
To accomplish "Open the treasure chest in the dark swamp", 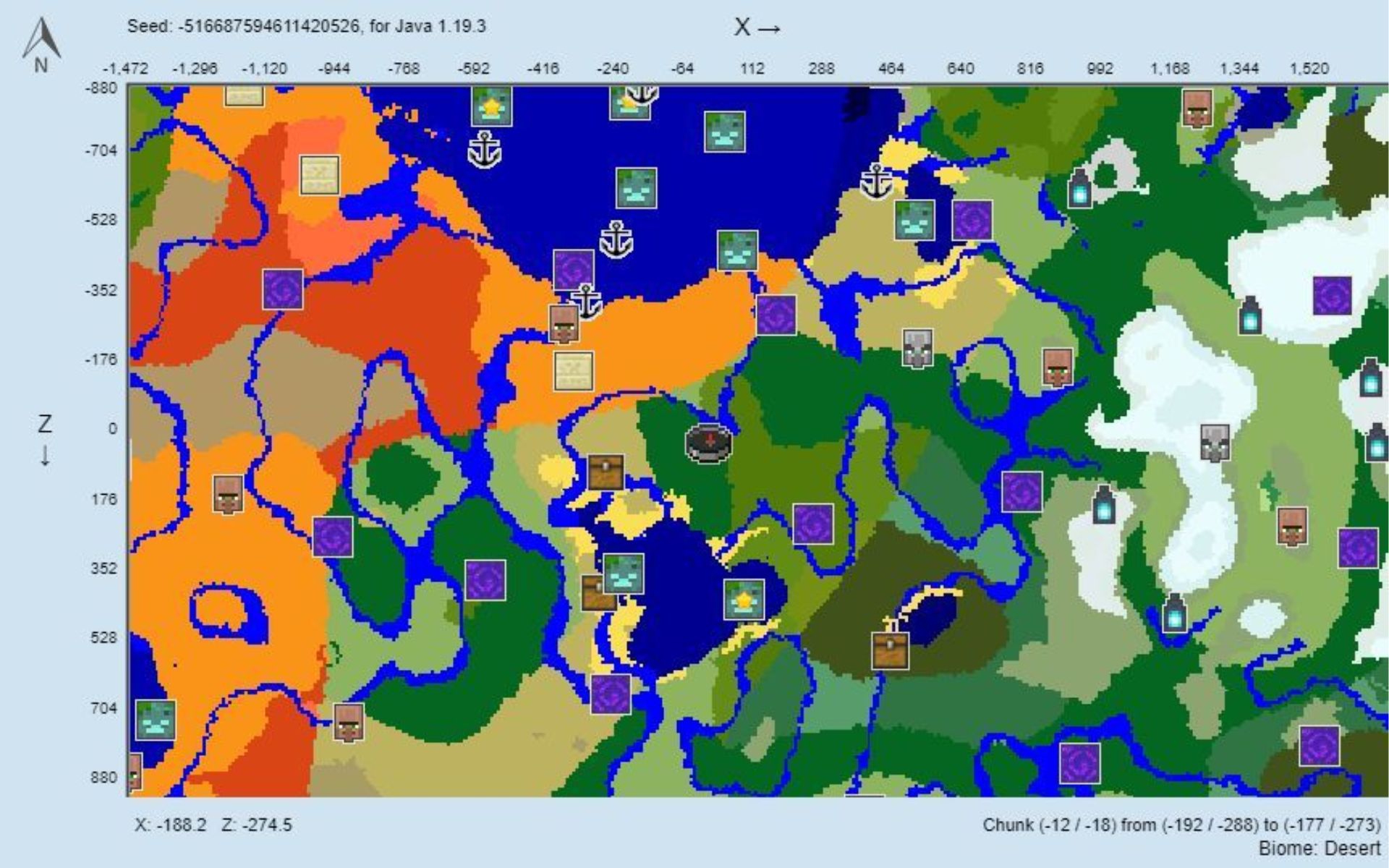I will pyautogui.click(x=890, y=650).
